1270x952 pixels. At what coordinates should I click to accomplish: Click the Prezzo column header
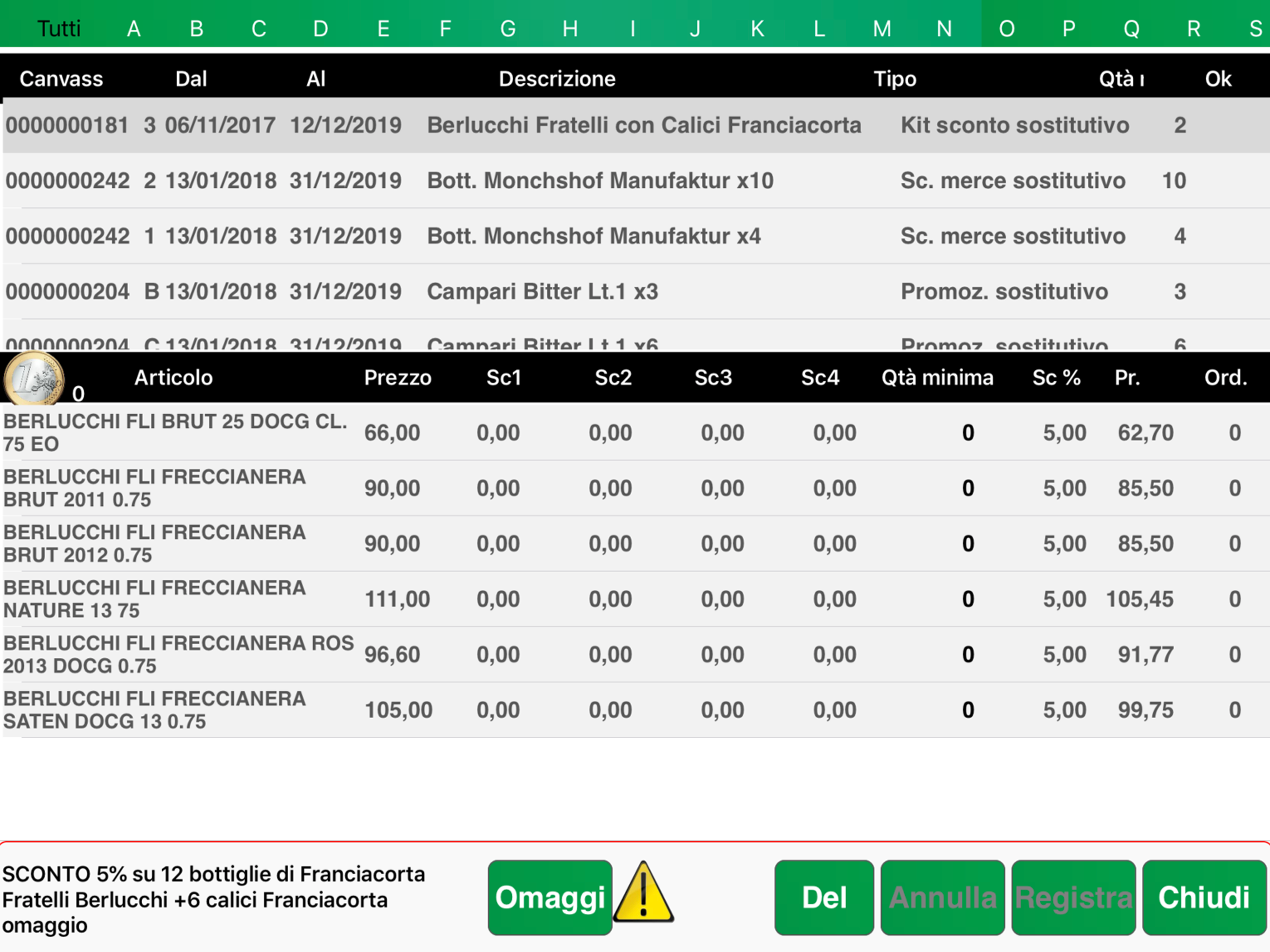click(x=398, y=377)
